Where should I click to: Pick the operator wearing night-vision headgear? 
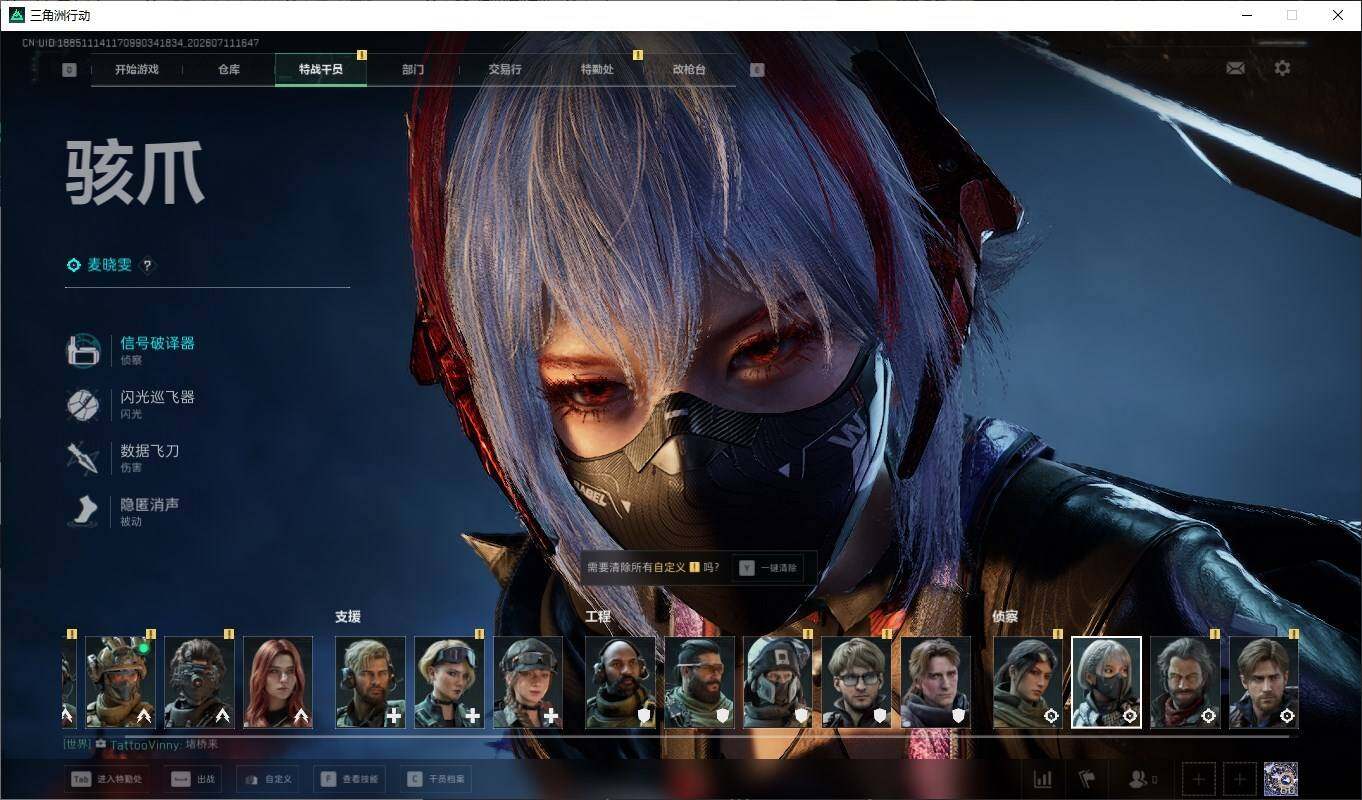pos(199,682)
